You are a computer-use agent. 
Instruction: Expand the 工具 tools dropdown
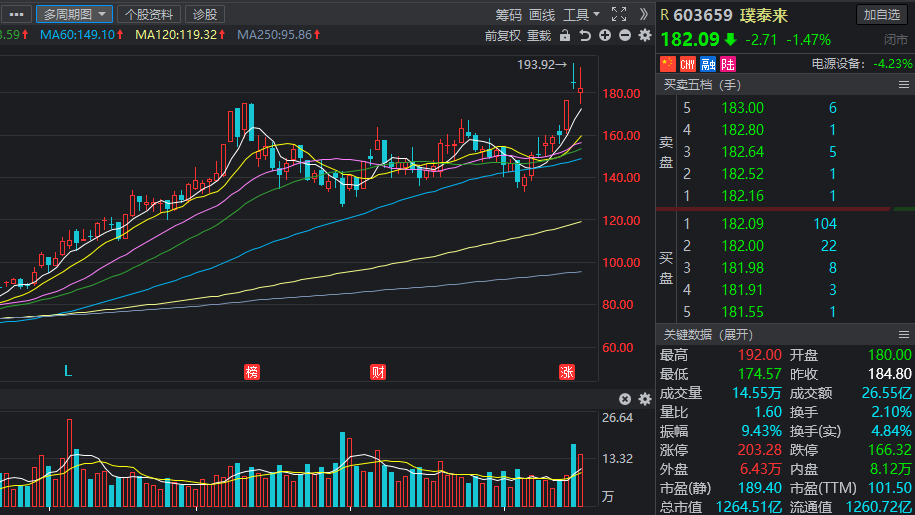tap(580, 14)
